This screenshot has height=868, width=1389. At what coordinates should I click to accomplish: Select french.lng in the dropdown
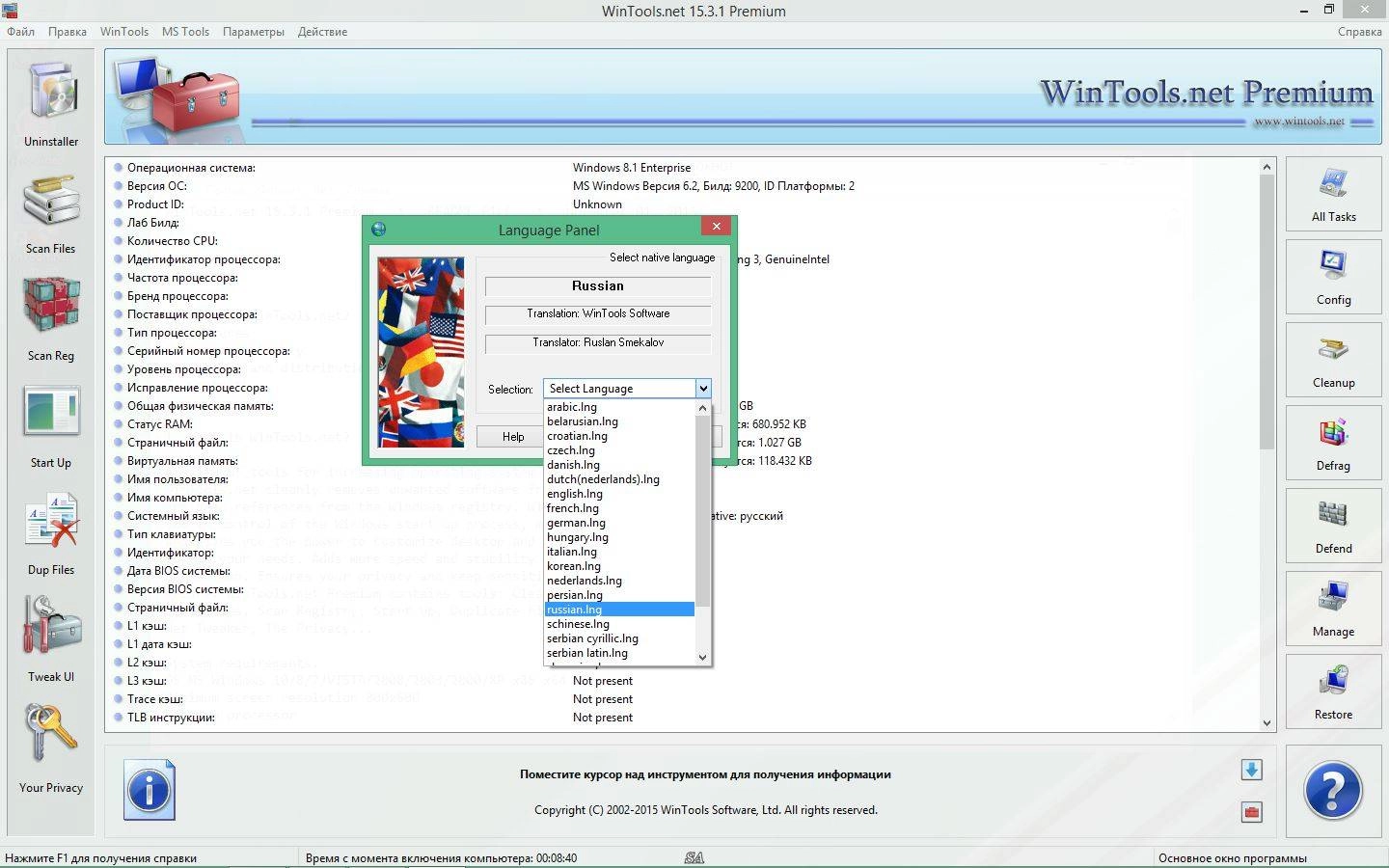(x=619, y=508)
